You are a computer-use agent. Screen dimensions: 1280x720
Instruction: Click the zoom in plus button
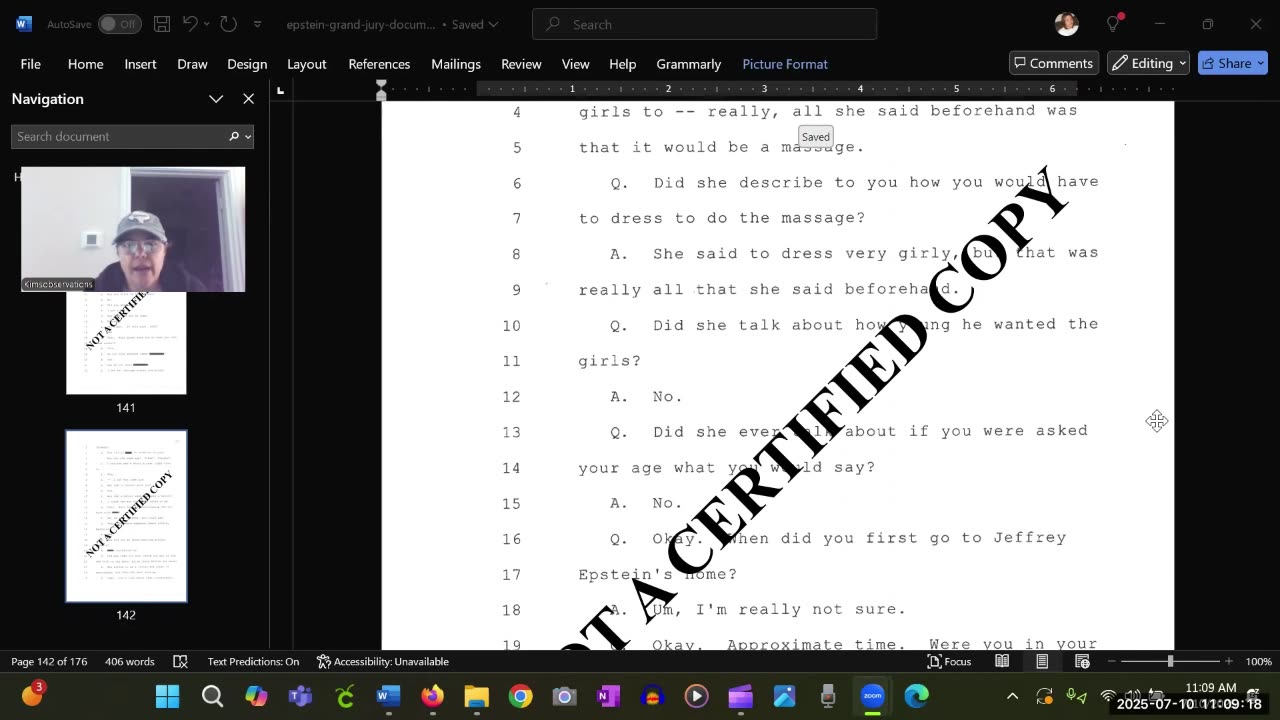(1229, 661)
